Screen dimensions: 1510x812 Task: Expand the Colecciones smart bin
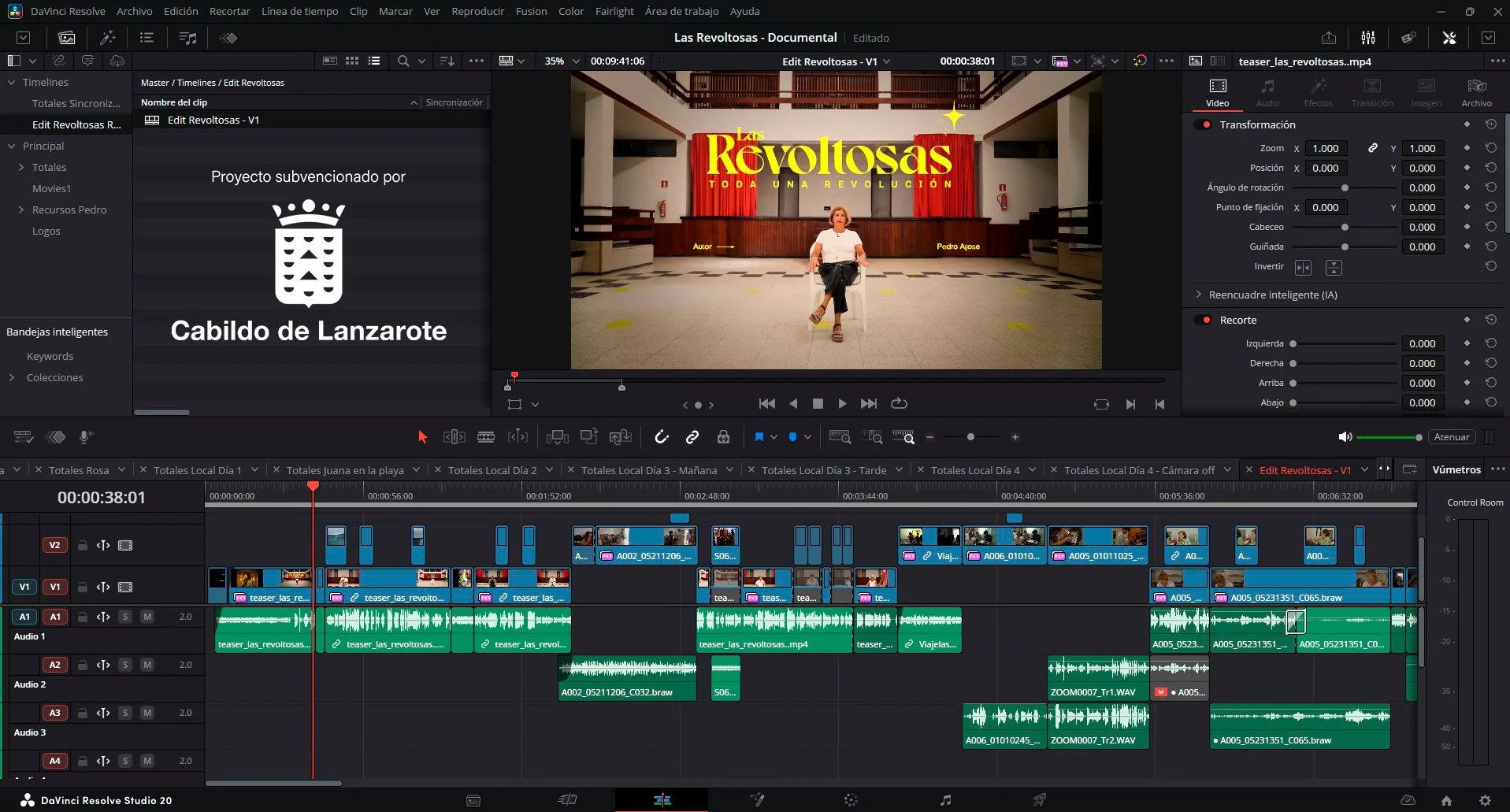point(12,377)
